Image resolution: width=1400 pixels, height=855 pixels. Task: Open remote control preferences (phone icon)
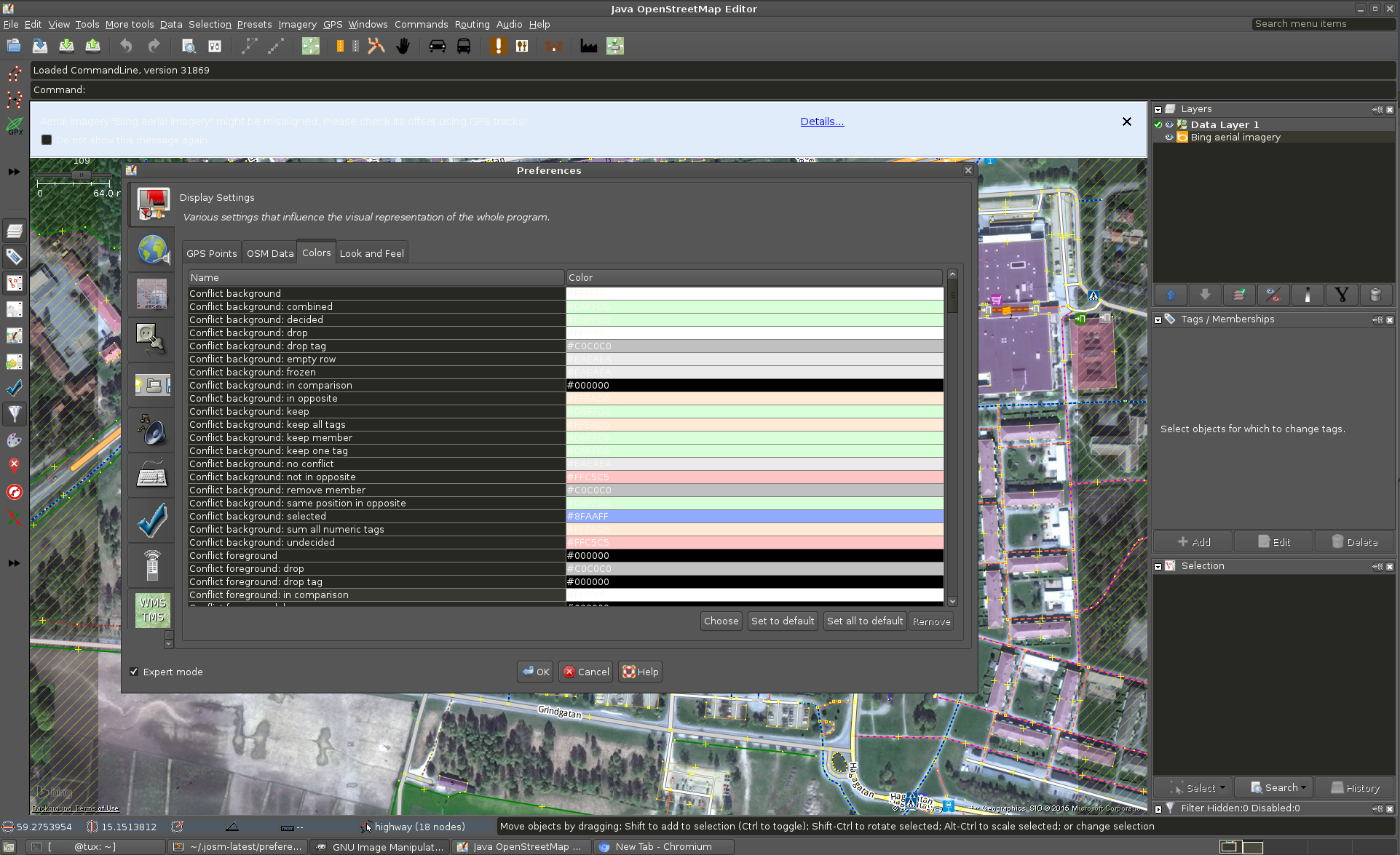click(151, 565)
